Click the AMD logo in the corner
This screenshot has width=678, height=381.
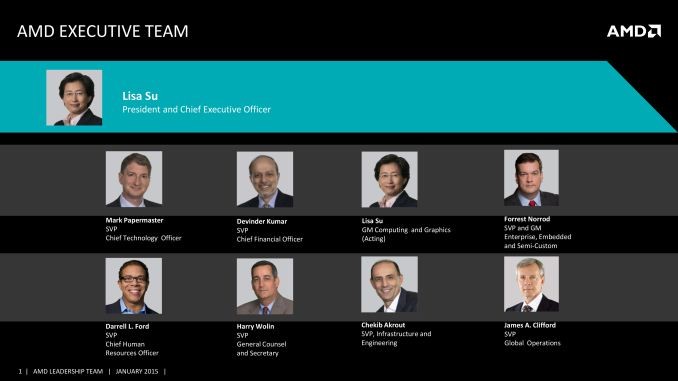[x=634, y=31]
